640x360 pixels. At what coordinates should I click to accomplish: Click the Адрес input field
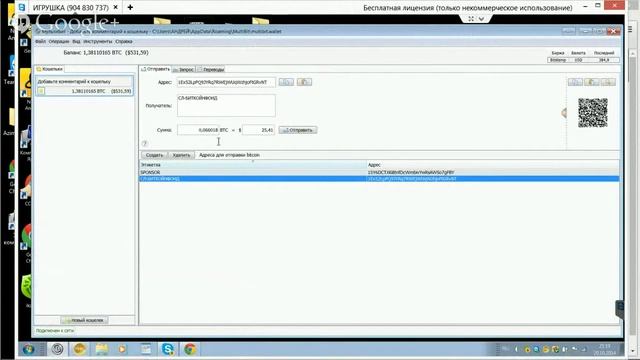tap(226, 82)
